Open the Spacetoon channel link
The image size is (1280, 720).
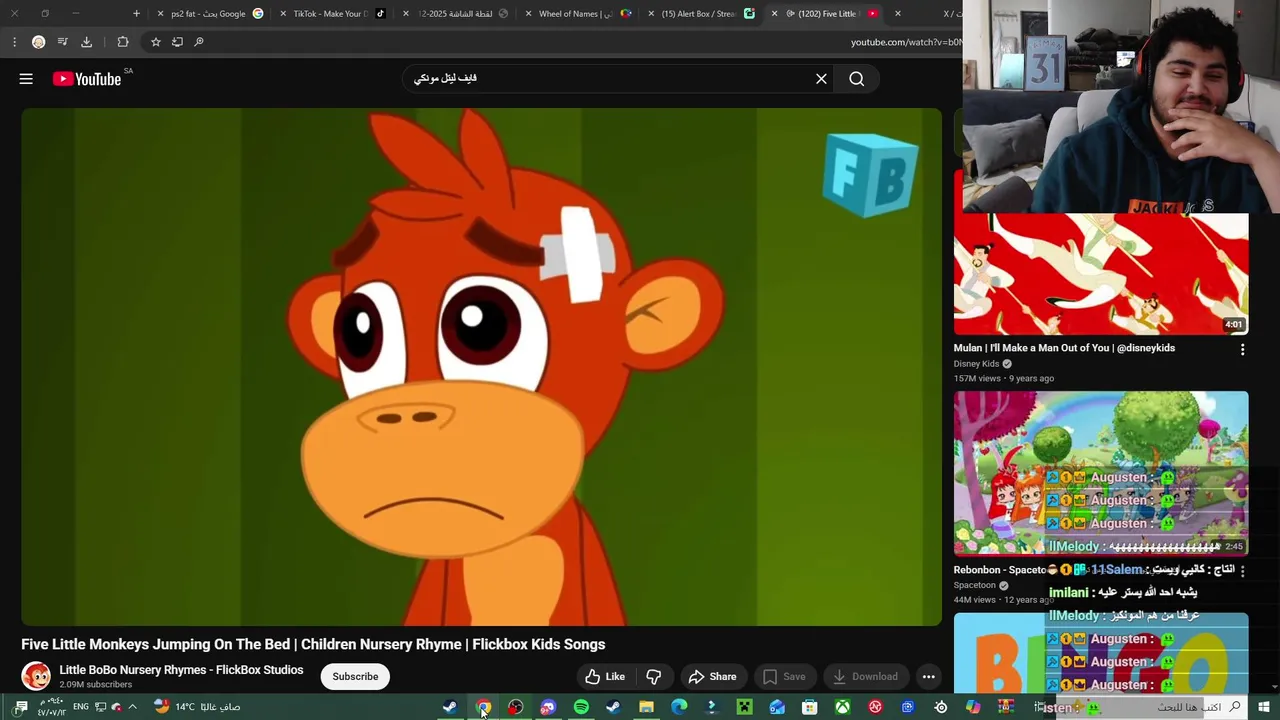pos(975,585)
